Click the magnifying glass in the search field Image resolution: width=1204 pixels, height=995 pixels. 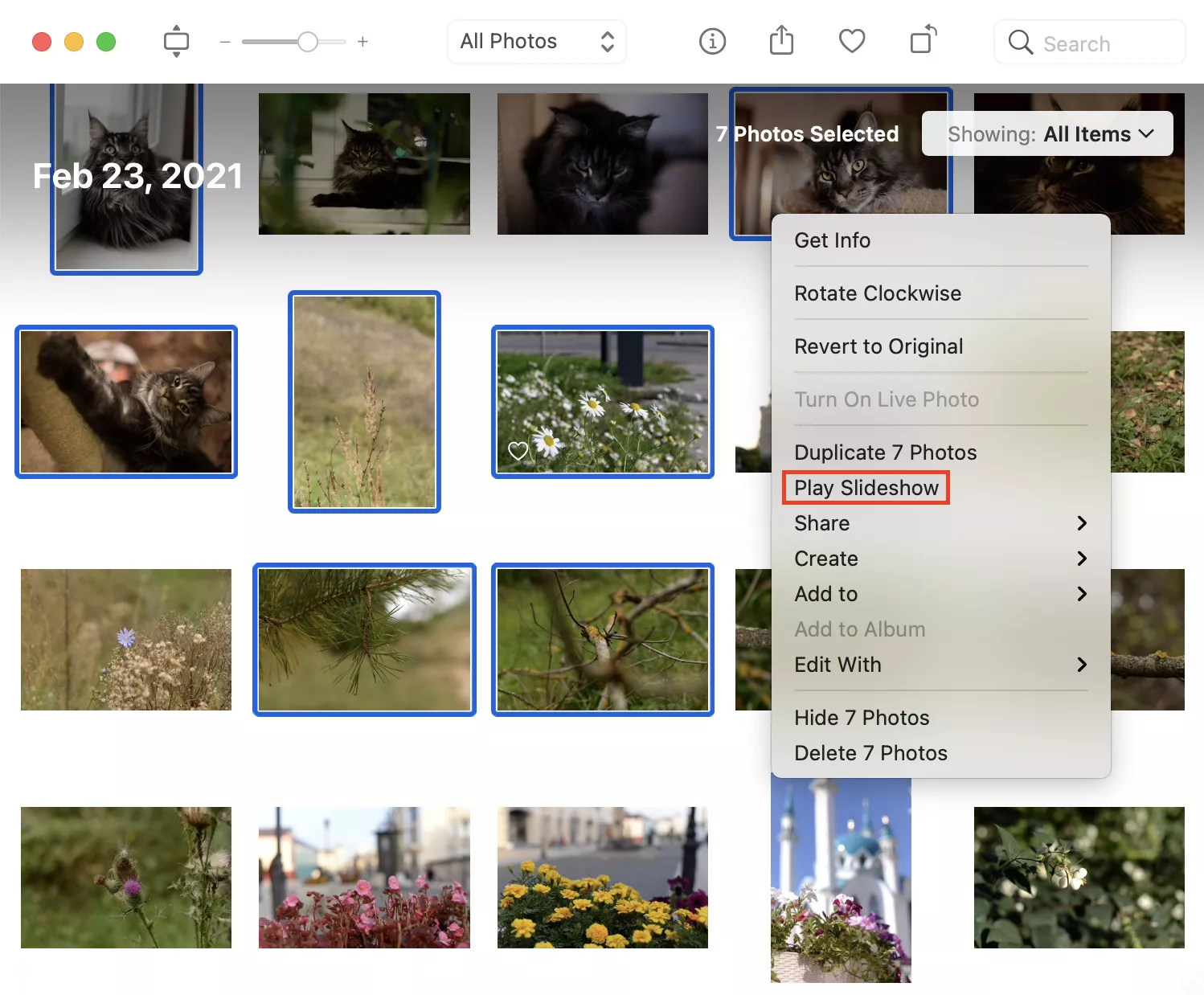pyautogui.click(x=1020, y=43)
